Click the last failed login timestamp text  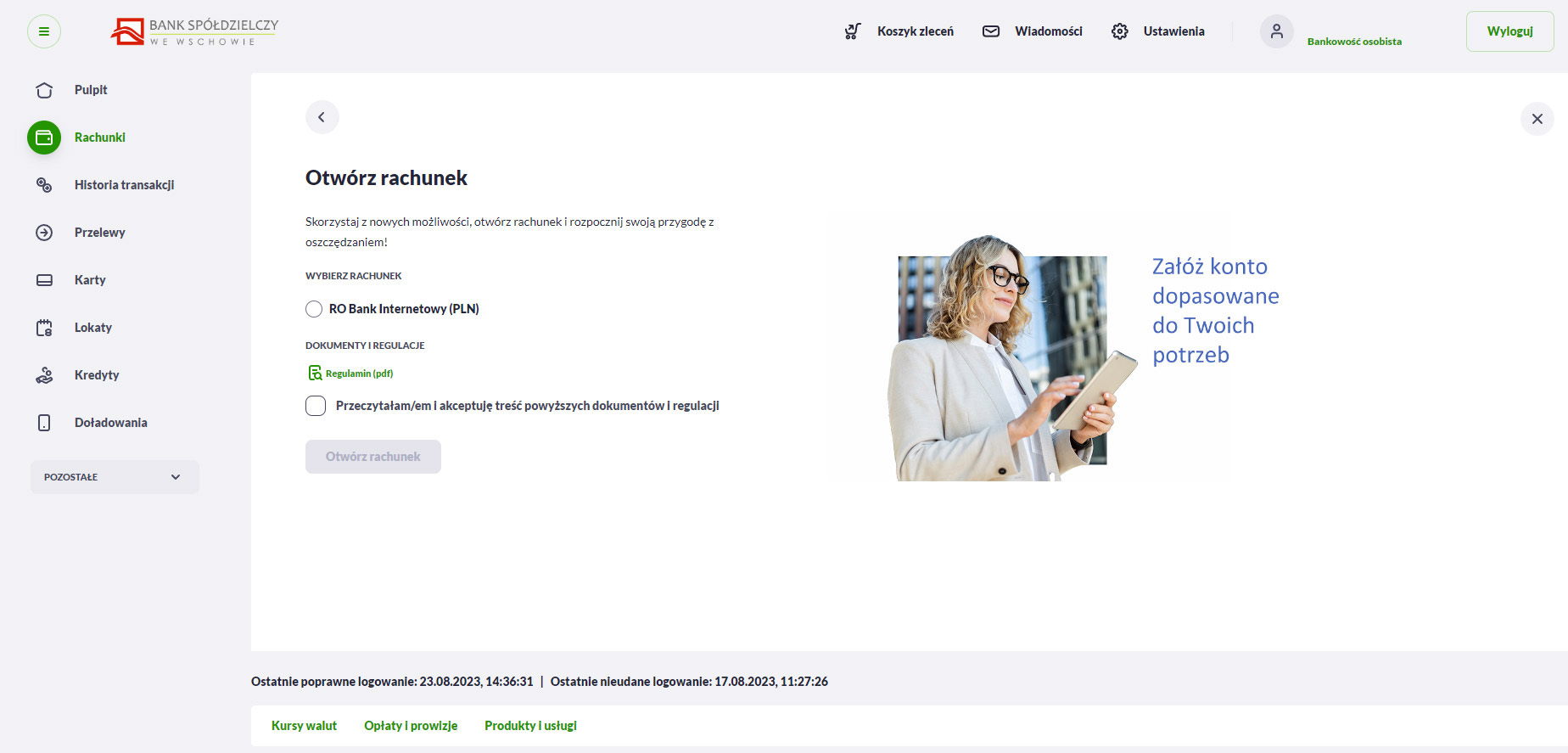689,682
